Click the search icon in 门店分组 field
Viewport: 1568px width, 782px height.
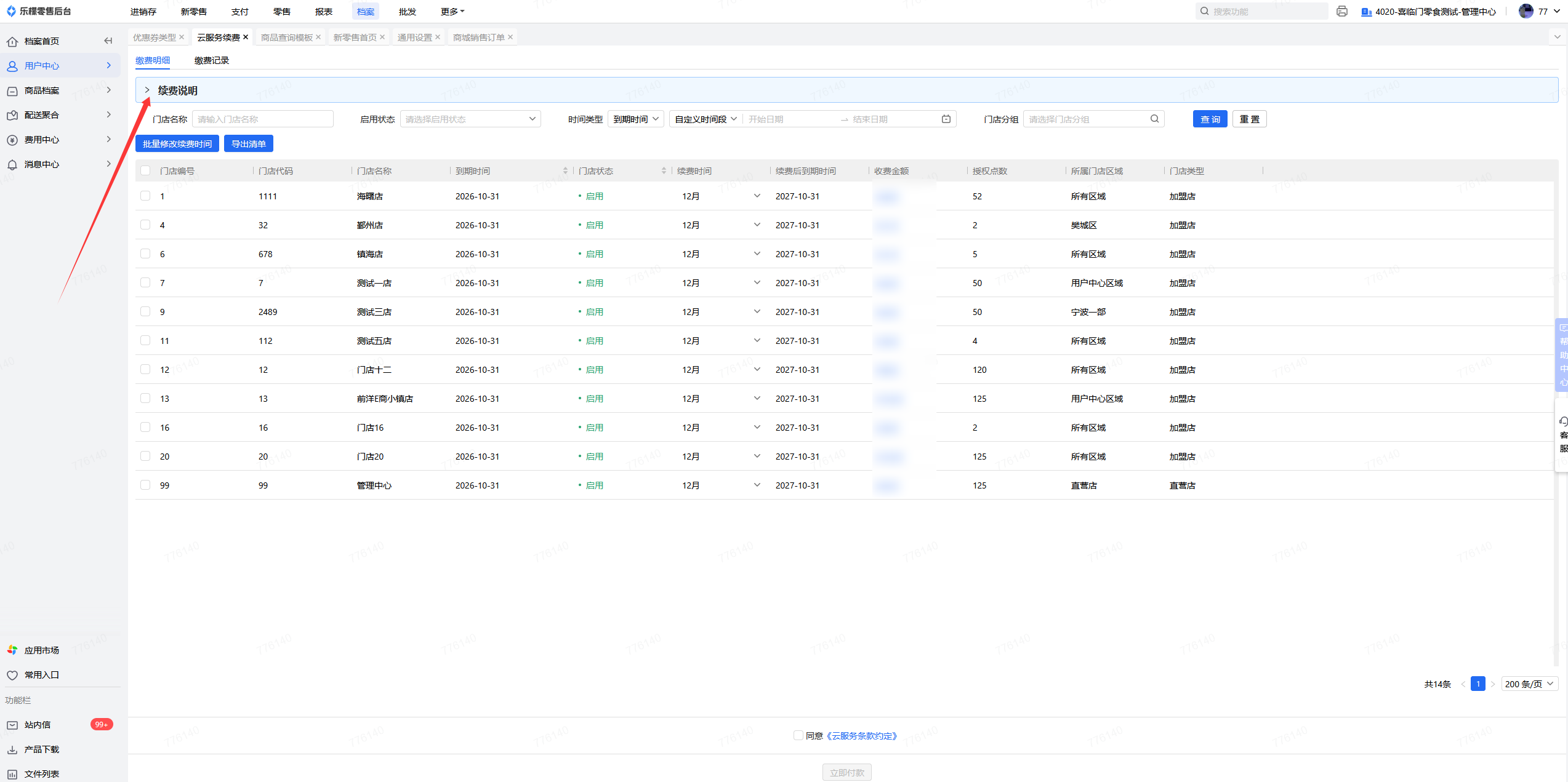(1154, 119)
